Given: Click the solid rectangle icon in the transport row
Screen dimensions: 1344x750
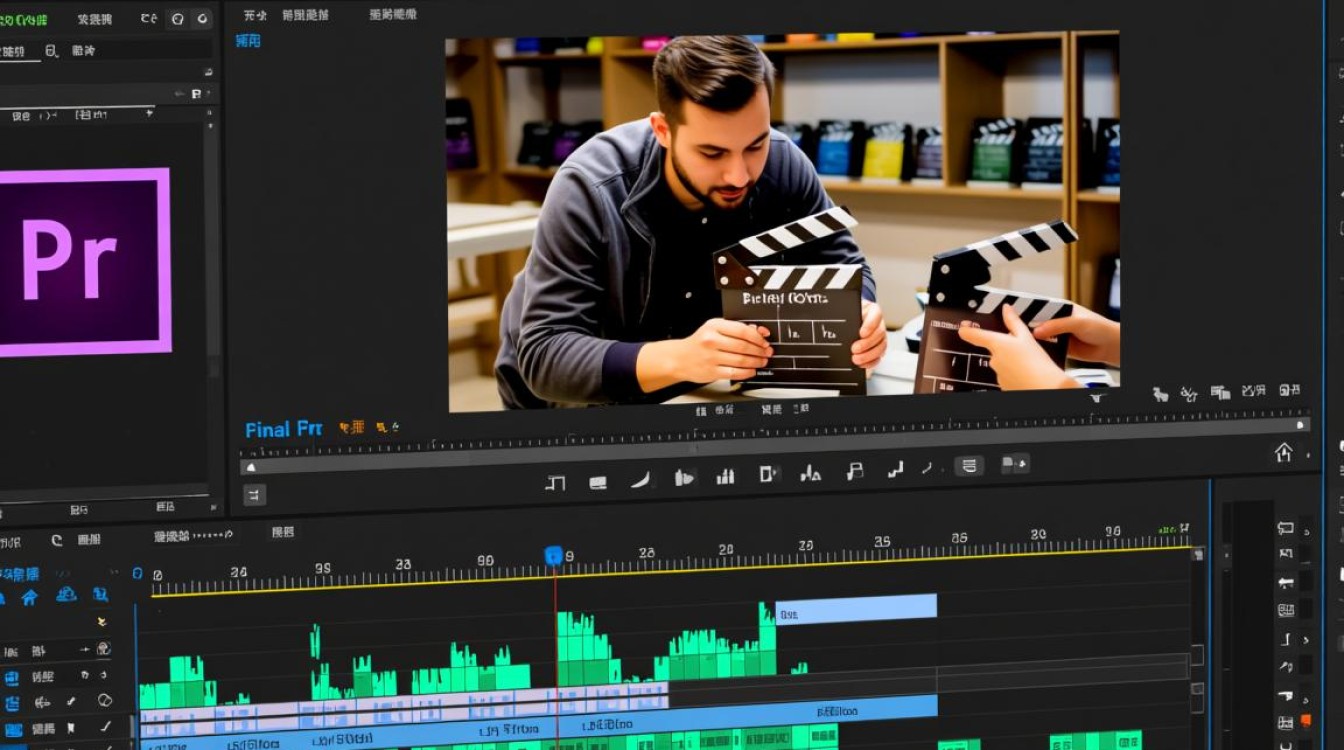Looking at the screenshot, I should point(598,482).
